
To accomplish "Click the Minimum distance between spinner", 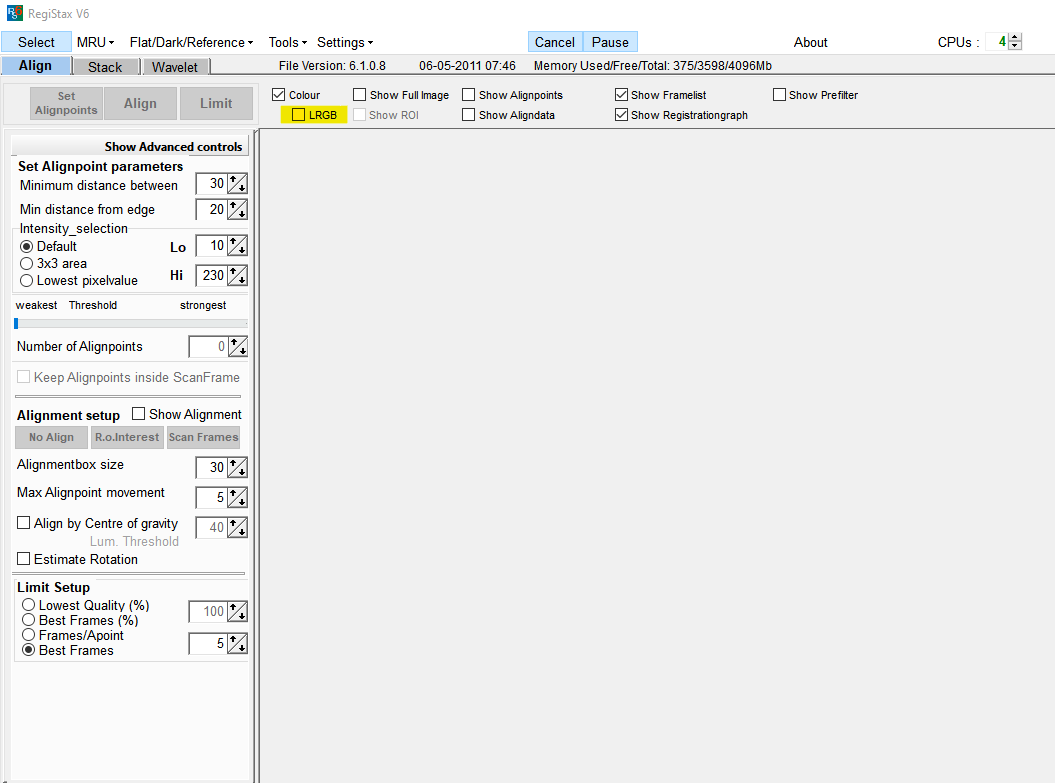I will click(238, 184).
